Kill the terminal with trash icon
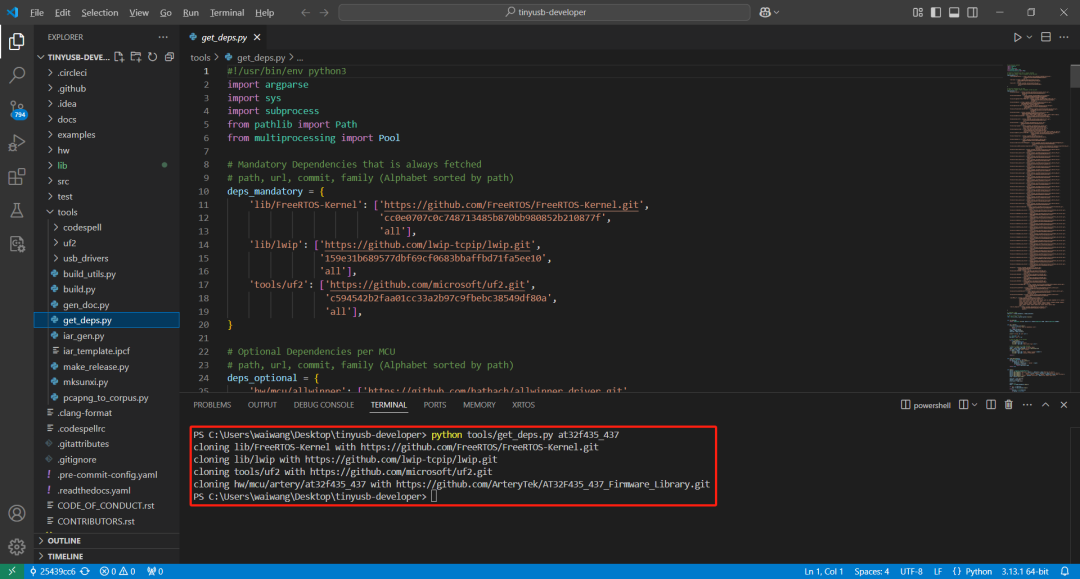 coord(1008,405)
